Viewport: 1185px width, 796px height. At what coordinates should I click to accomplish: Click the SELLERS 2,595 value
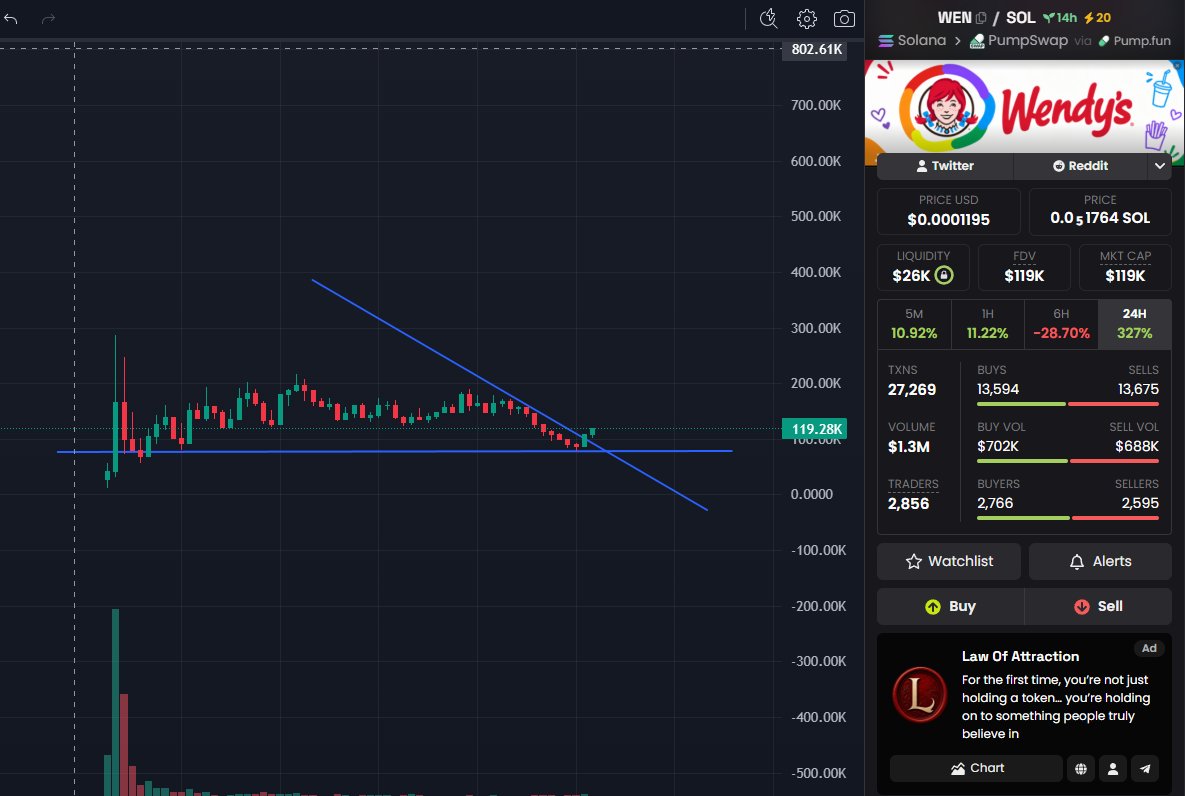point(1140,503)
